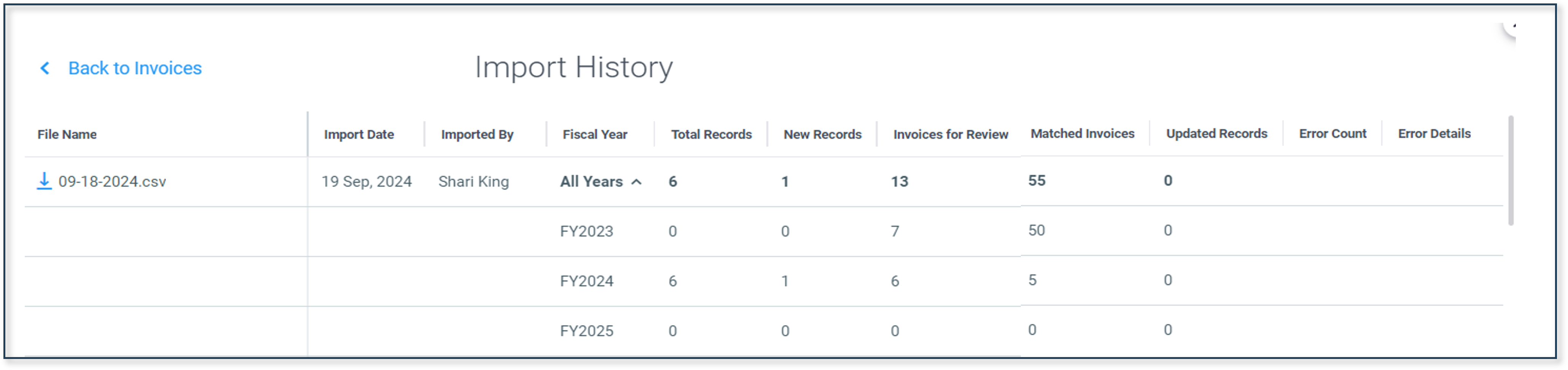
Task: Select the FY2023 fiscal year row label
Action: pos(586,232)
